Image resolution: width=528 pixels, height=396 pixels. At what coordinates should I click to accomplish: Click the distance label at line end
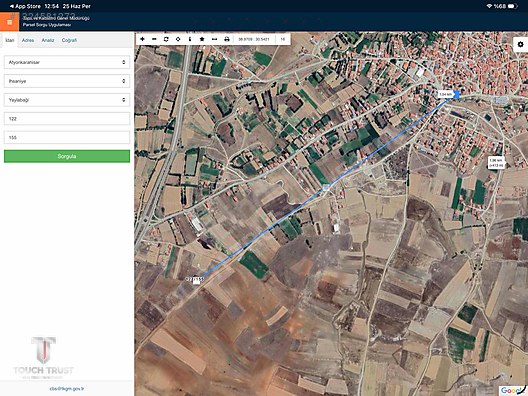tap(445, 95)
